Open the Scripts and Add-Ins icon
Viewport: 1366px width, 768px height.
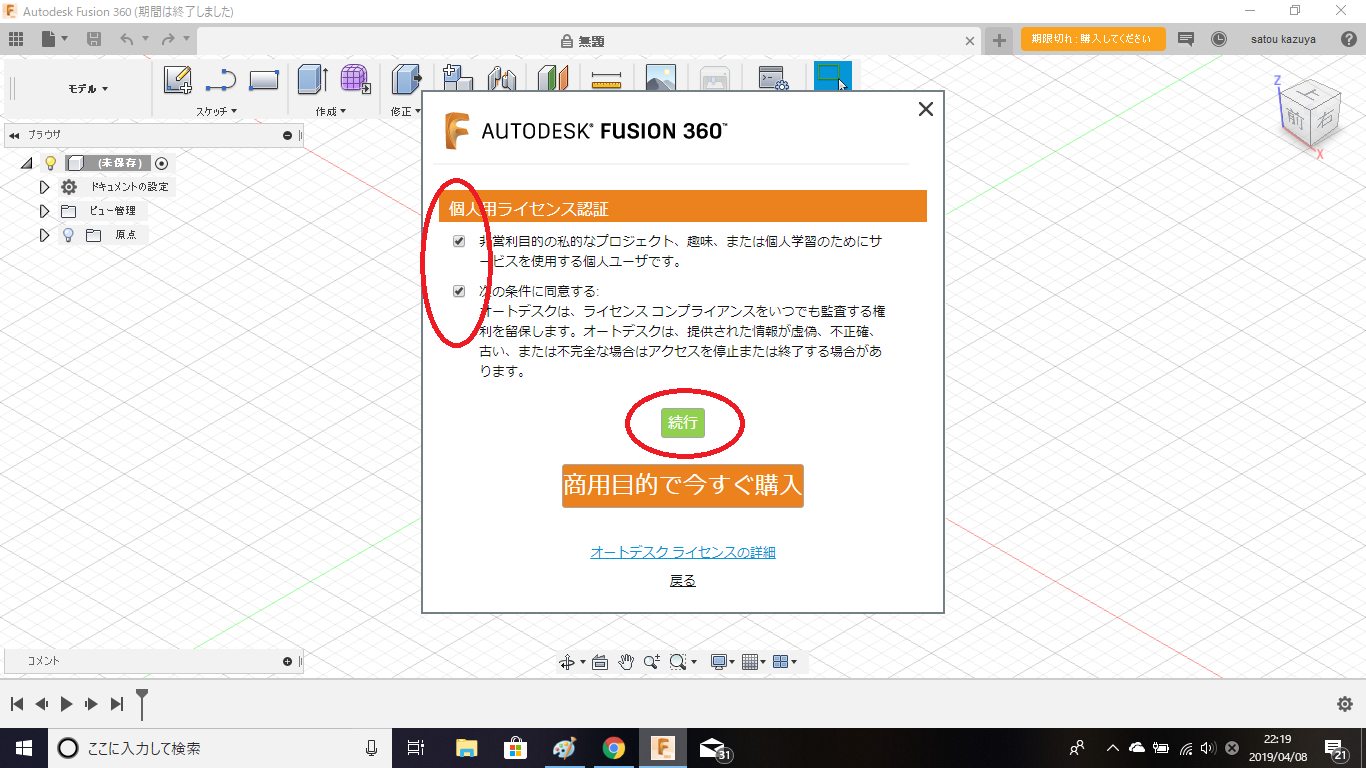coord(773,80)
